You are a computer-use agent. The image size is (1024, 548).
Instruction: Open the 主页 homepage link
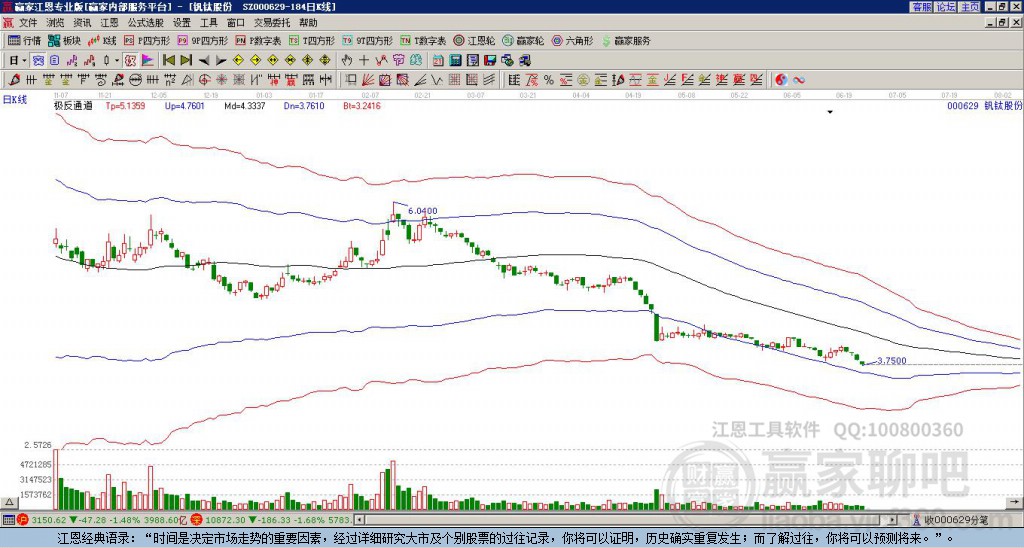point(969,7)
